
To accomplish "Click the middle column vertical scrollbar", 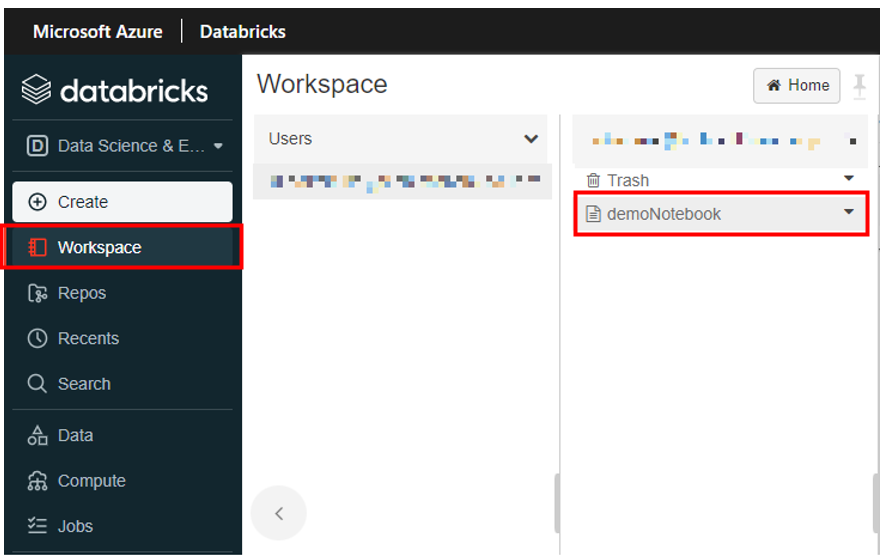I will pos(557,503).
